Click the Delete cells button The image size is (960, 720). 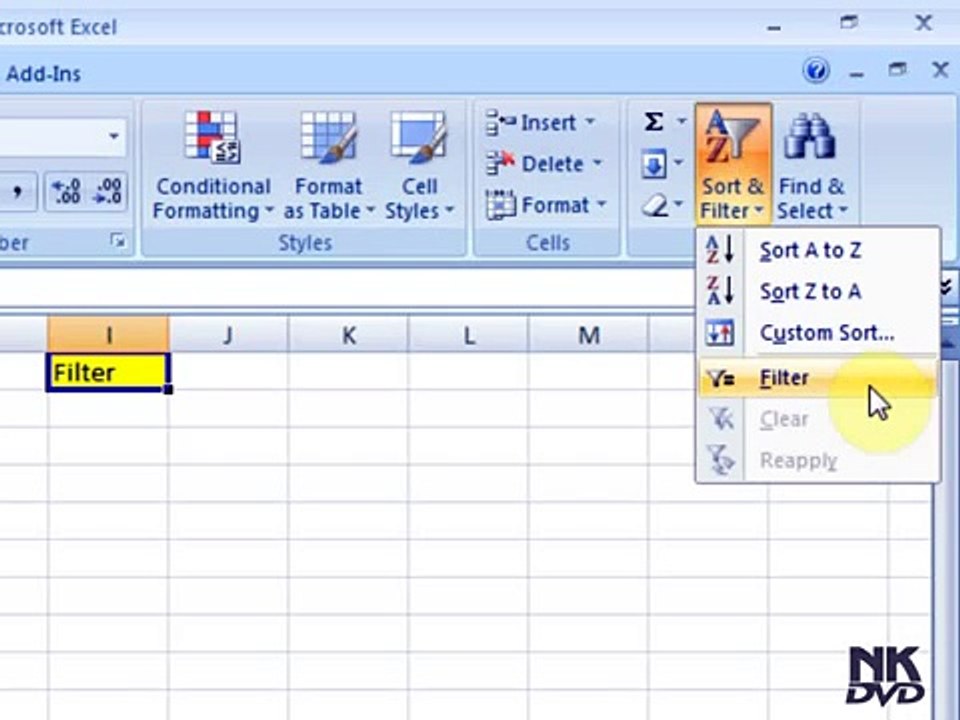[534, 163]
